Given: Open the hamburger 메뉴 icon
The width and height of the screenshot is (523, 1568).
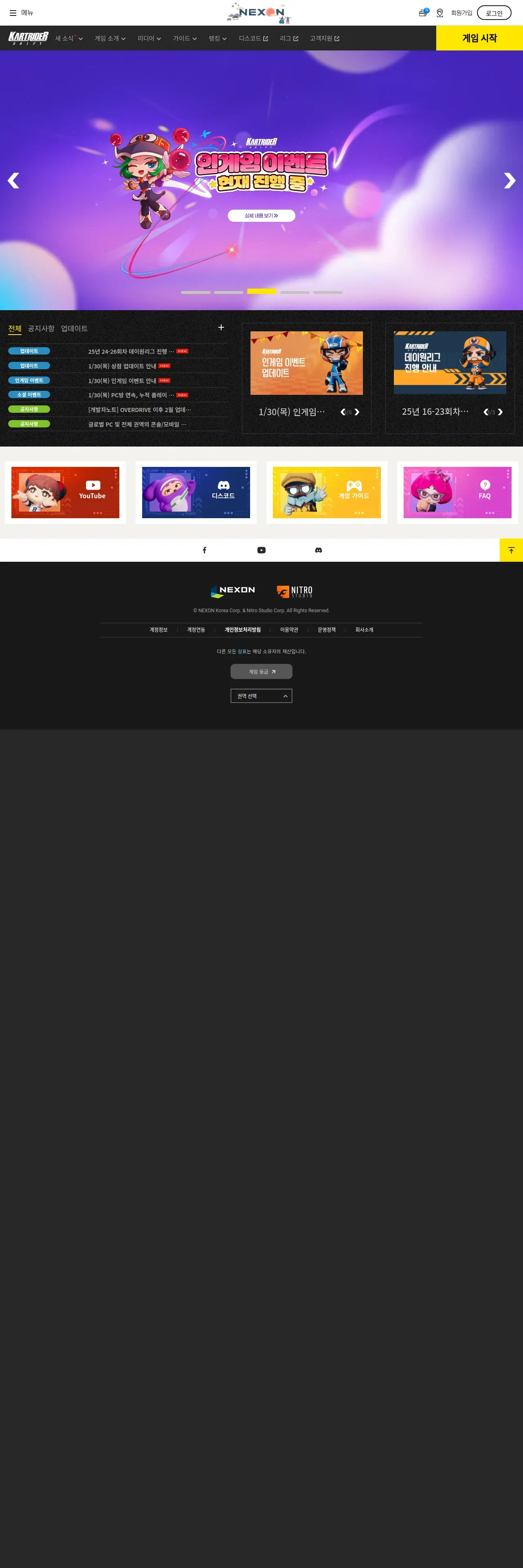Looking at the screenshot, I should [x=13, y=13].
